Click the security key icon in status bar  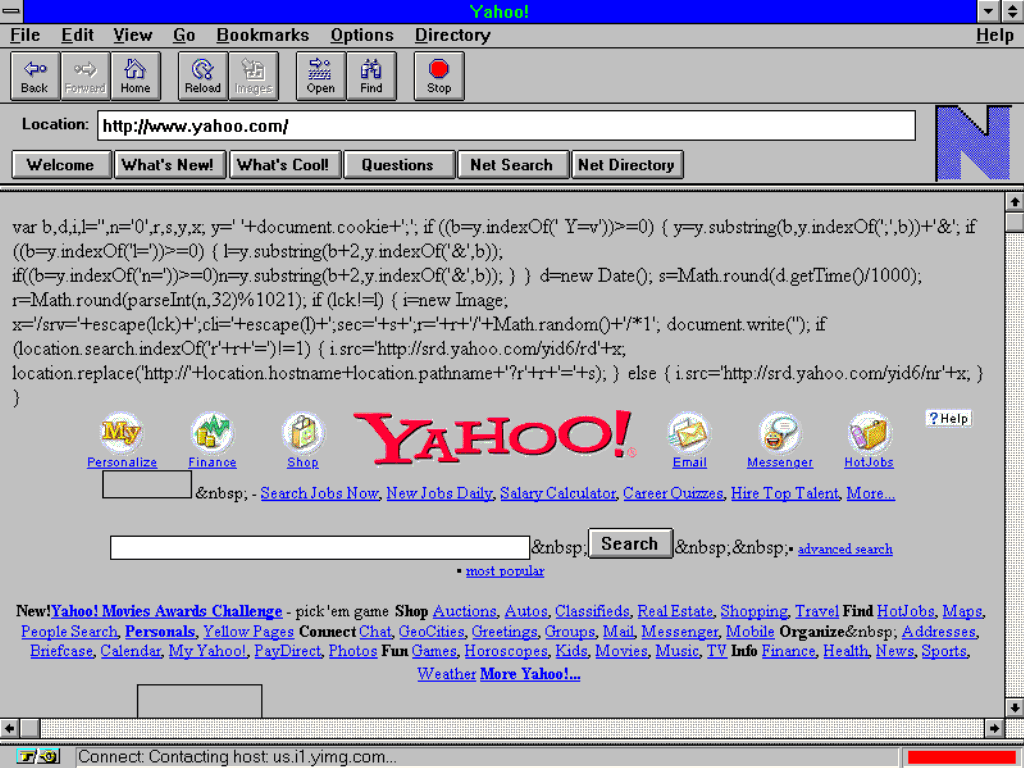tap(38, 757)
